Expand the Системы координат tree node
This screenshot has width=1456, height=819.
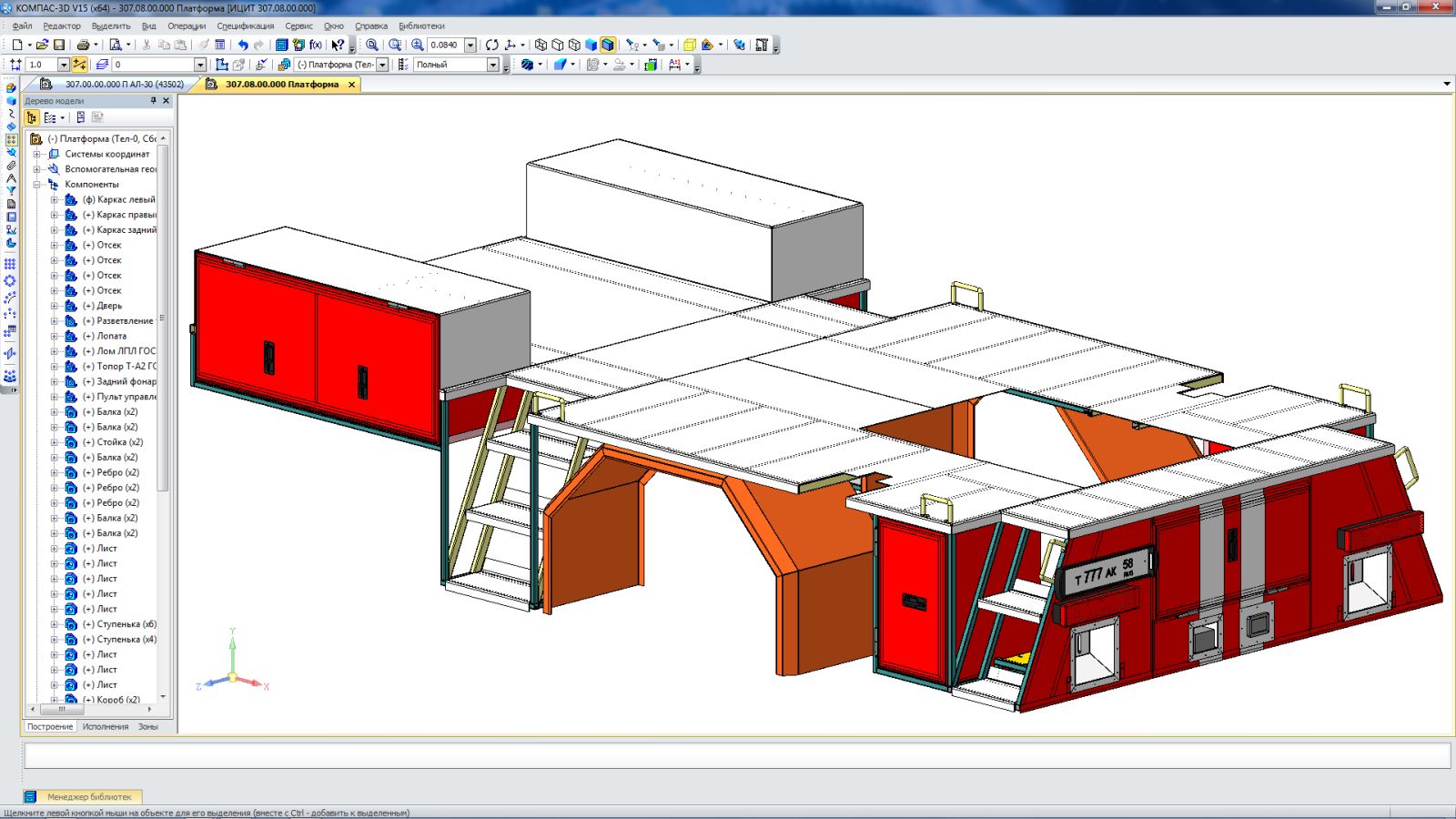[37, 155]
